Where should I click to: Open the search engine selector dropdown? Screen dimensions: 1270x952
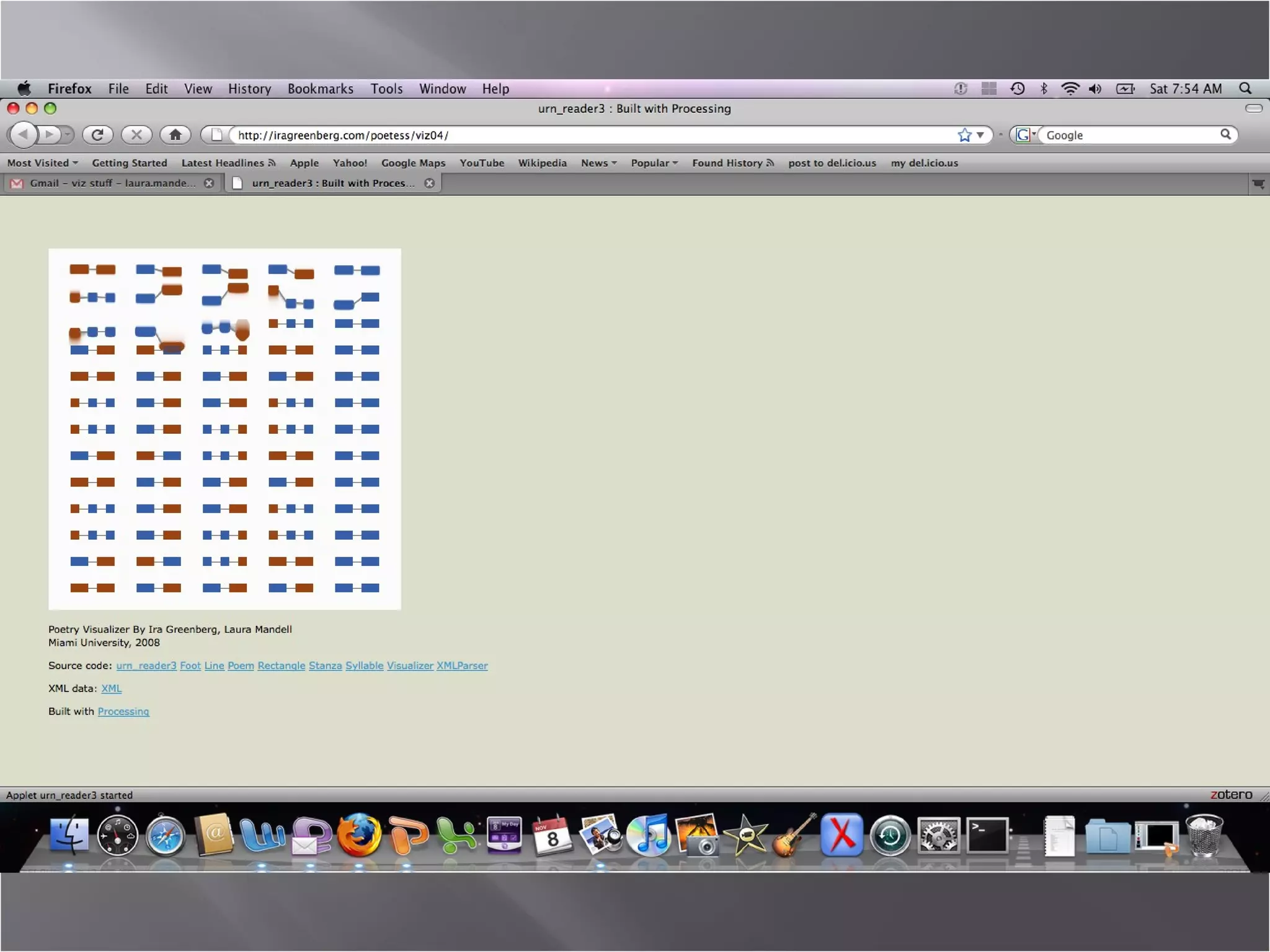coord(1026,134)
